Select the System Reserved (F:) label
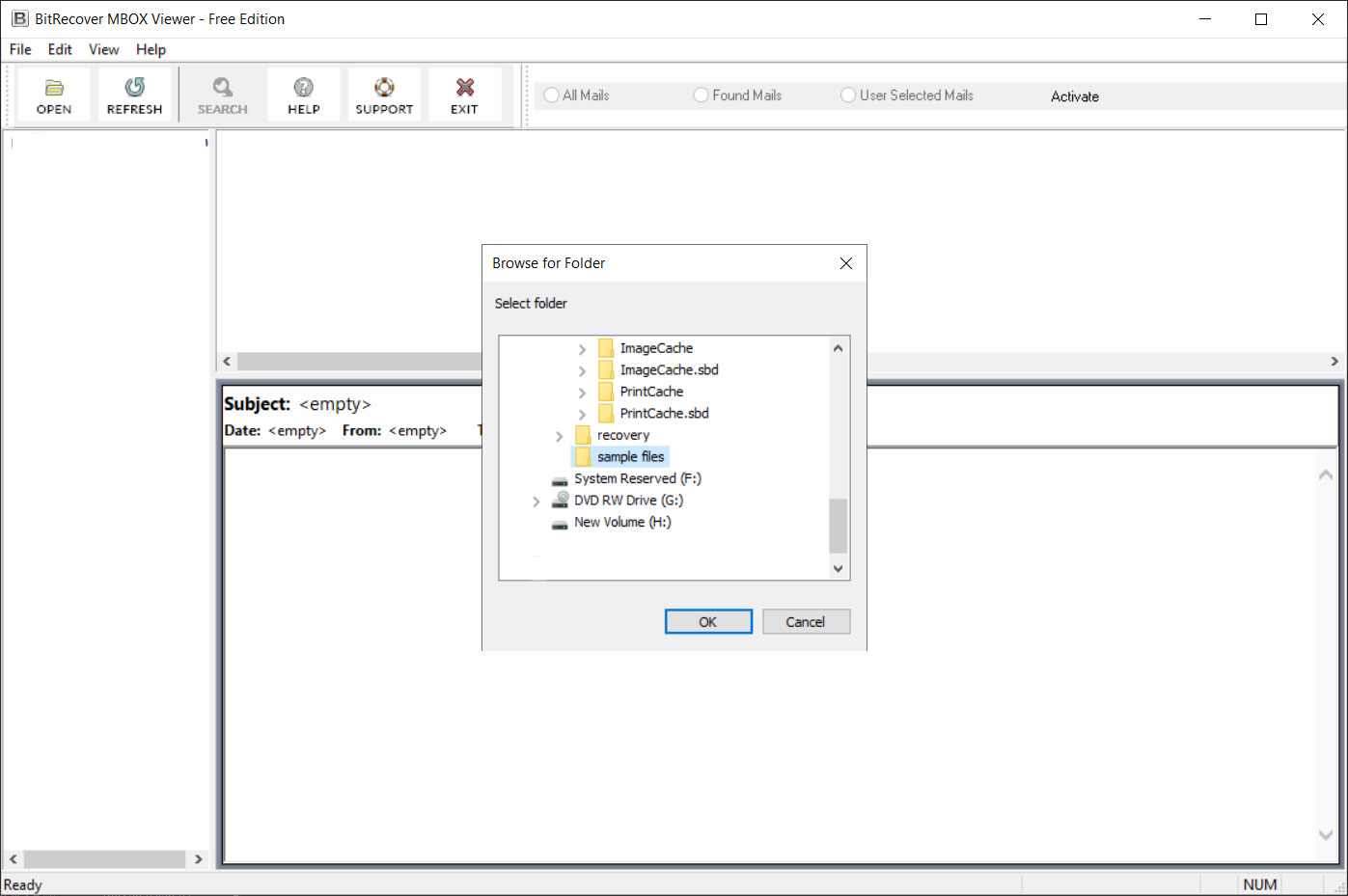The image size is (1348, 896). pos(638,478)
